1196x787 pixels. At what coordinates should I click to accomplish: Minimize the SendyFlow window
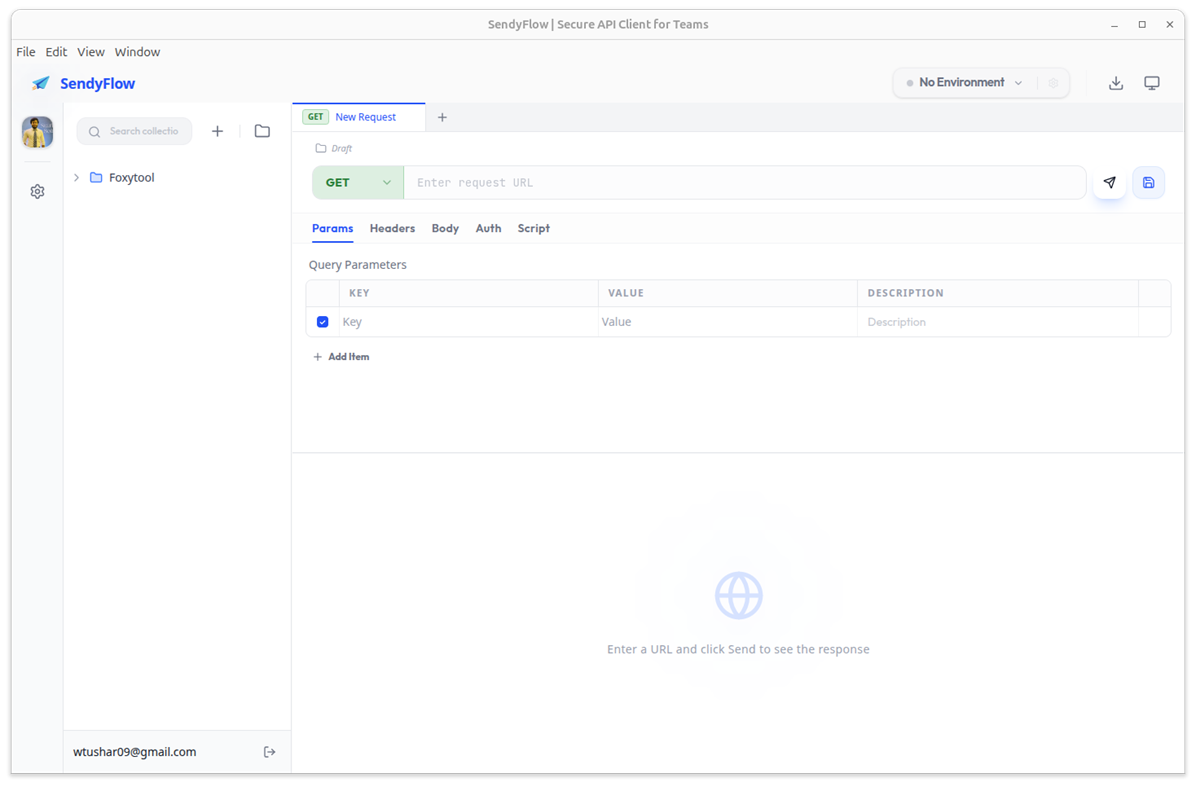pyautogui.click(x=1114, y=24)
